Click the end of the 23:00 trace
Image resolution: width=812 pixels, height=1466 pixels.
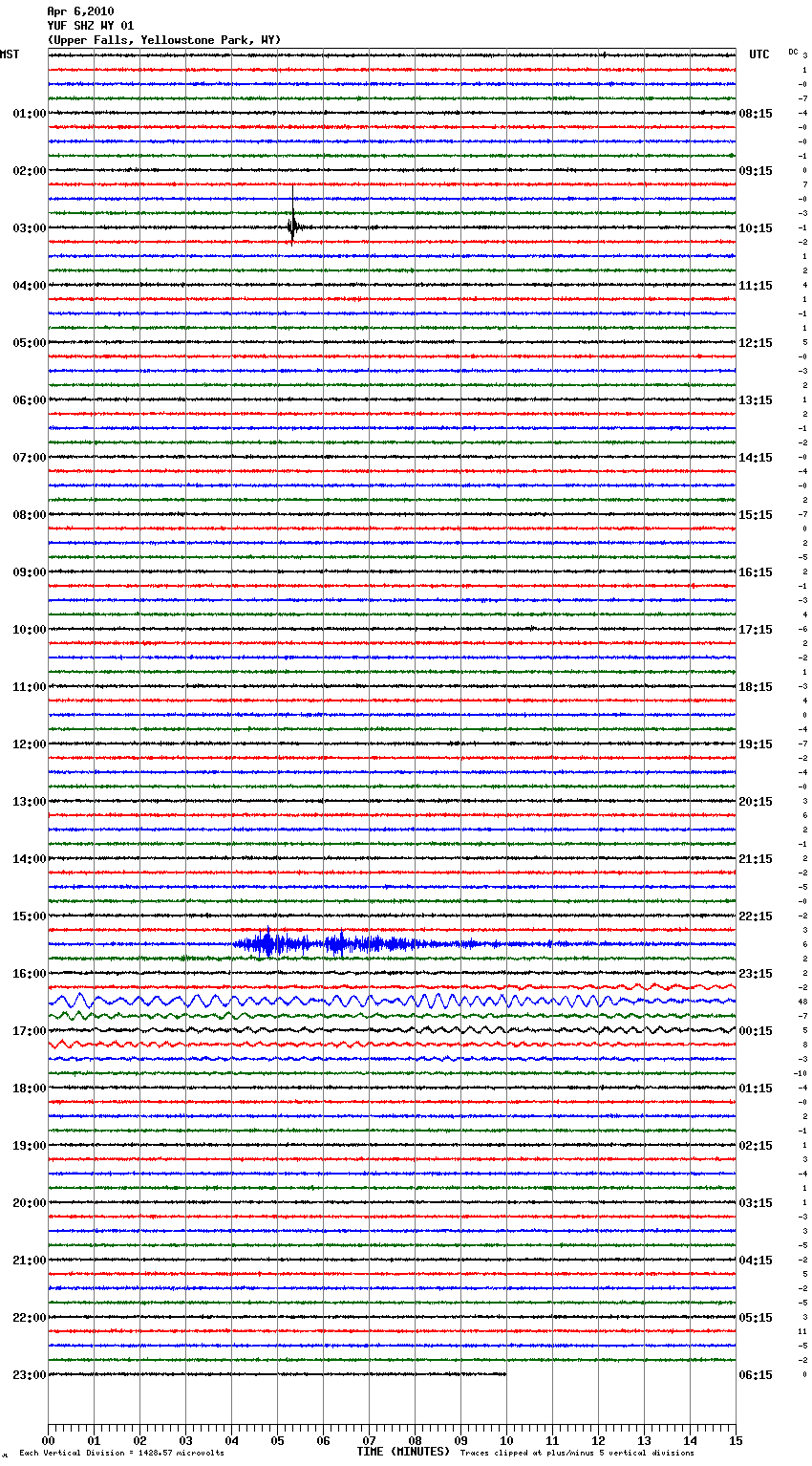click(x=504, y=1374)
